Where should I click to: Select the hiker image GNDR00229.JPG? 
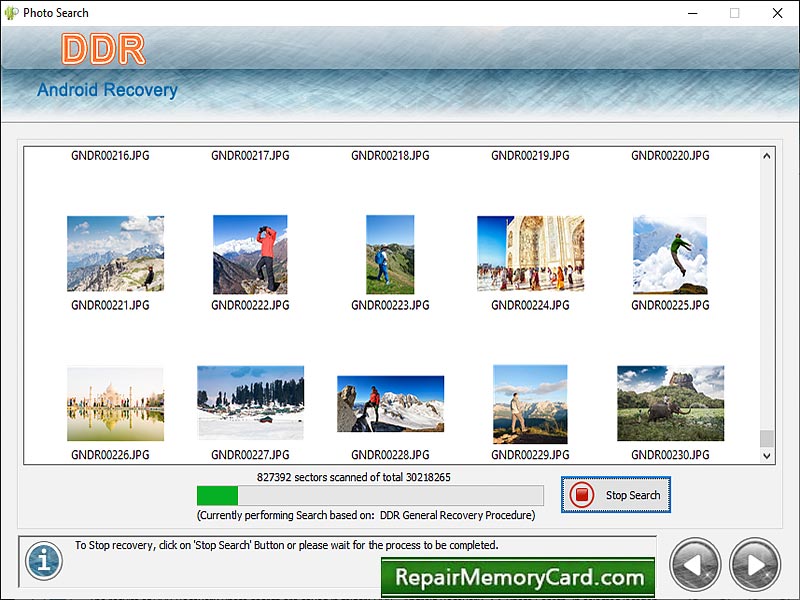[530, 404]
